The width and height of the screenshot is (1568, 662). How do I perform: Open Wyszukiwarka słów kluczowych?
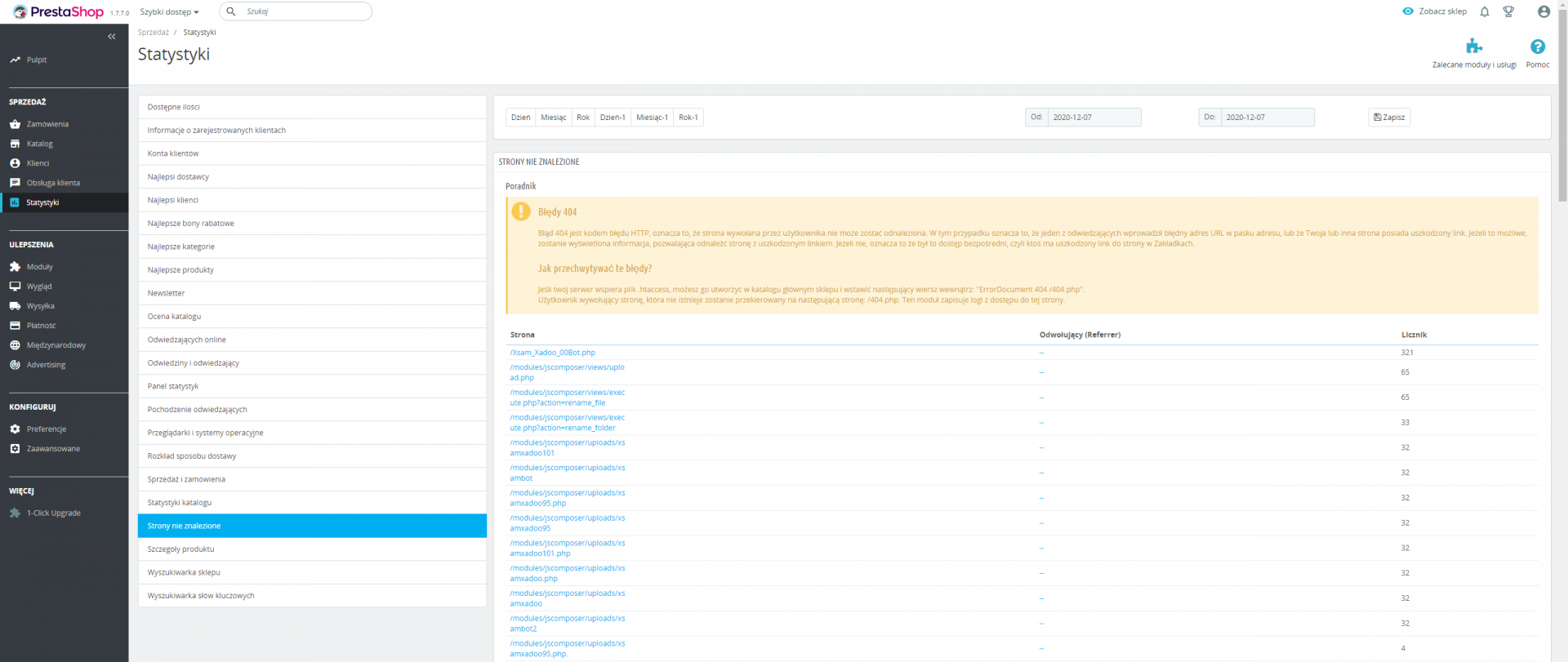(x=312, y=596)
